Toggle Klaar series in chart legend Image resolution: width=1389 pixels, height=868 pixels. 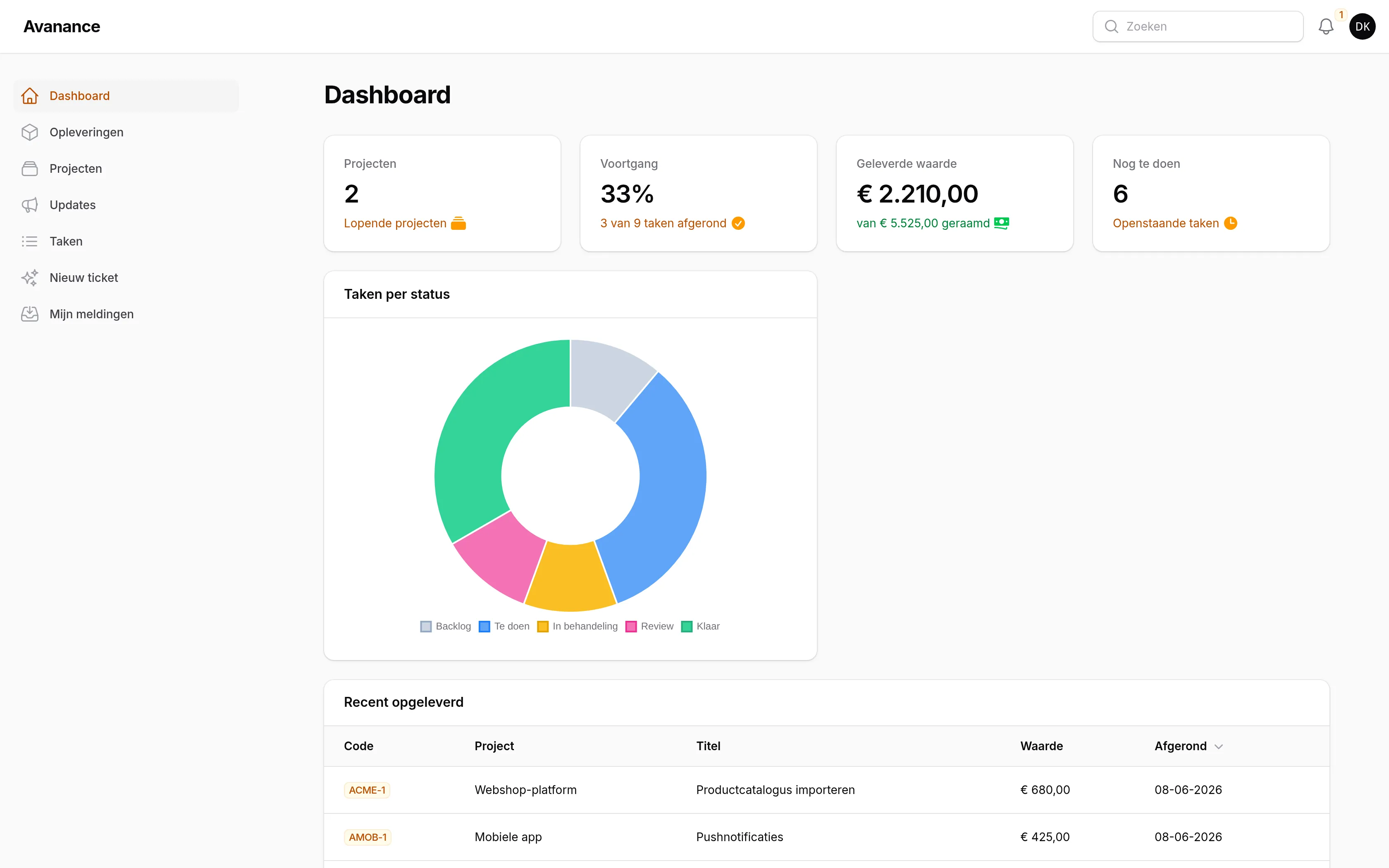pyautogui.click(x=700, y=626)
